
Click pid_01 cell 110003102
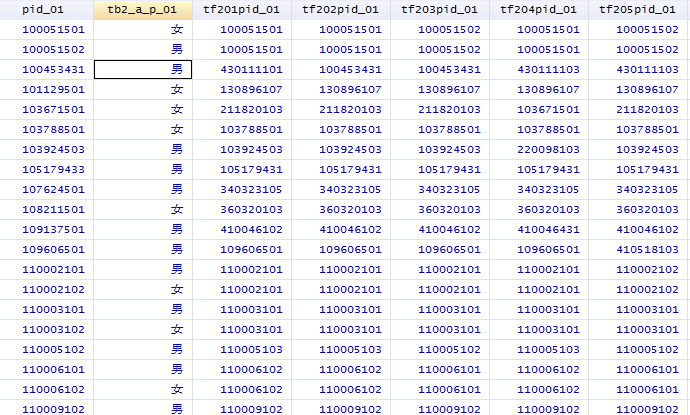(47, 330)
